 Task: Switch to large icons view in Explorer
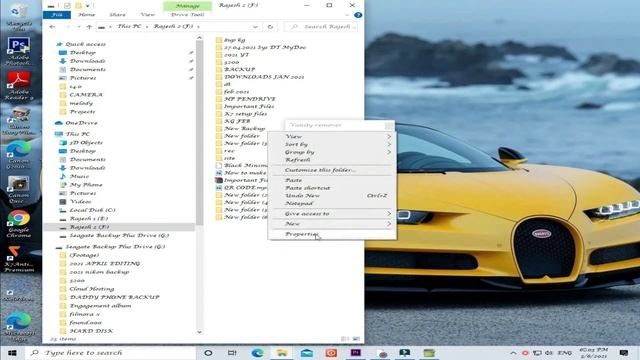(356, 339)
